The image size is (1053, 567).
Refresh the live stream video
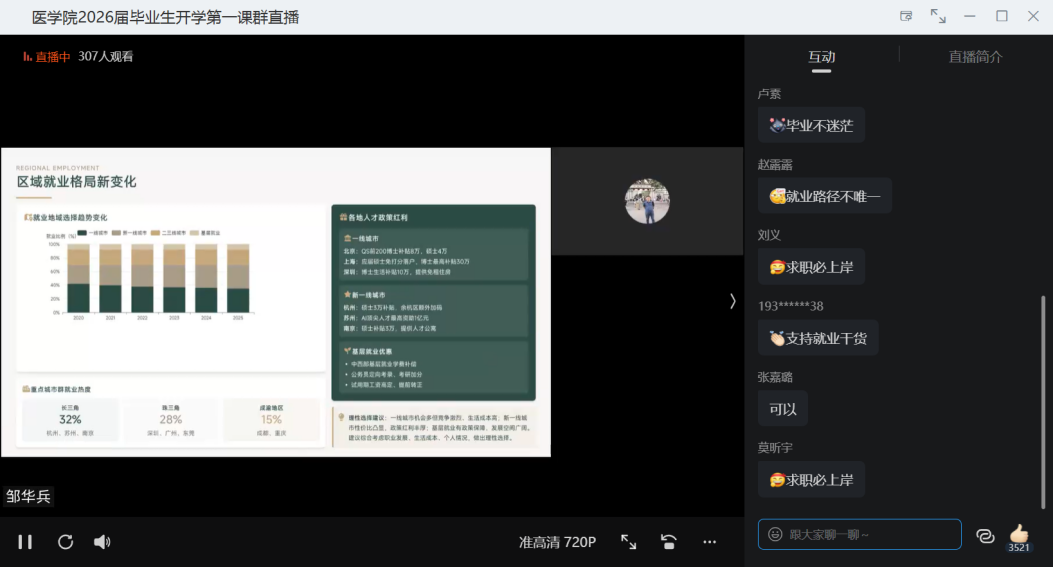tap(65, 542)
